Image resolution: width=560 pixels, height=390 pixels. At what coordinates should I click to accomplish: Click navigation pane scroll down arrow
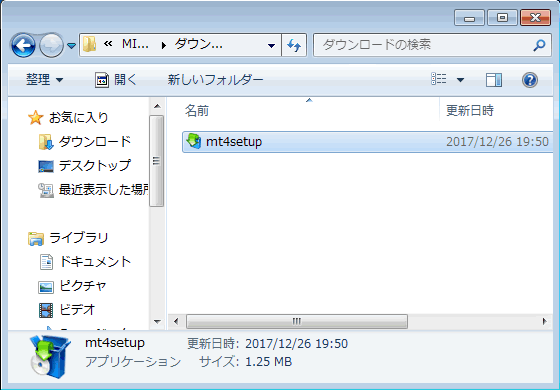click(157, 321)
